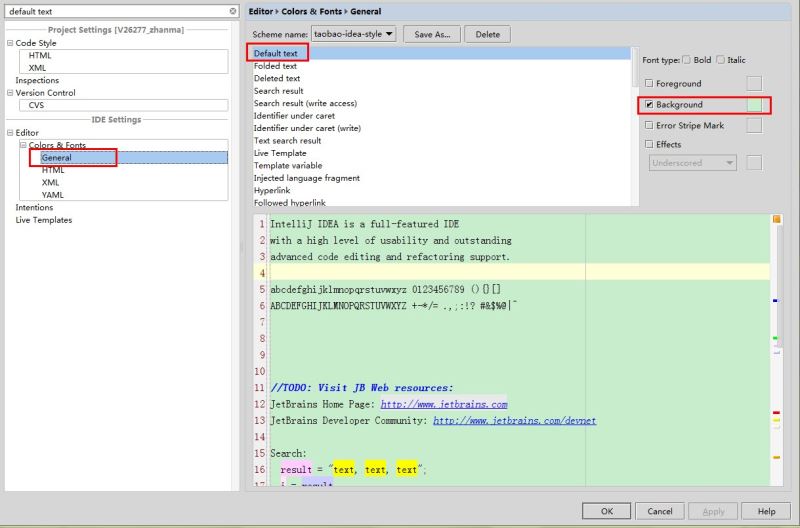The width and height of the screenshot is (800, 528).
Task: Collapse the Colors & Fonts node
Action: 22,145
